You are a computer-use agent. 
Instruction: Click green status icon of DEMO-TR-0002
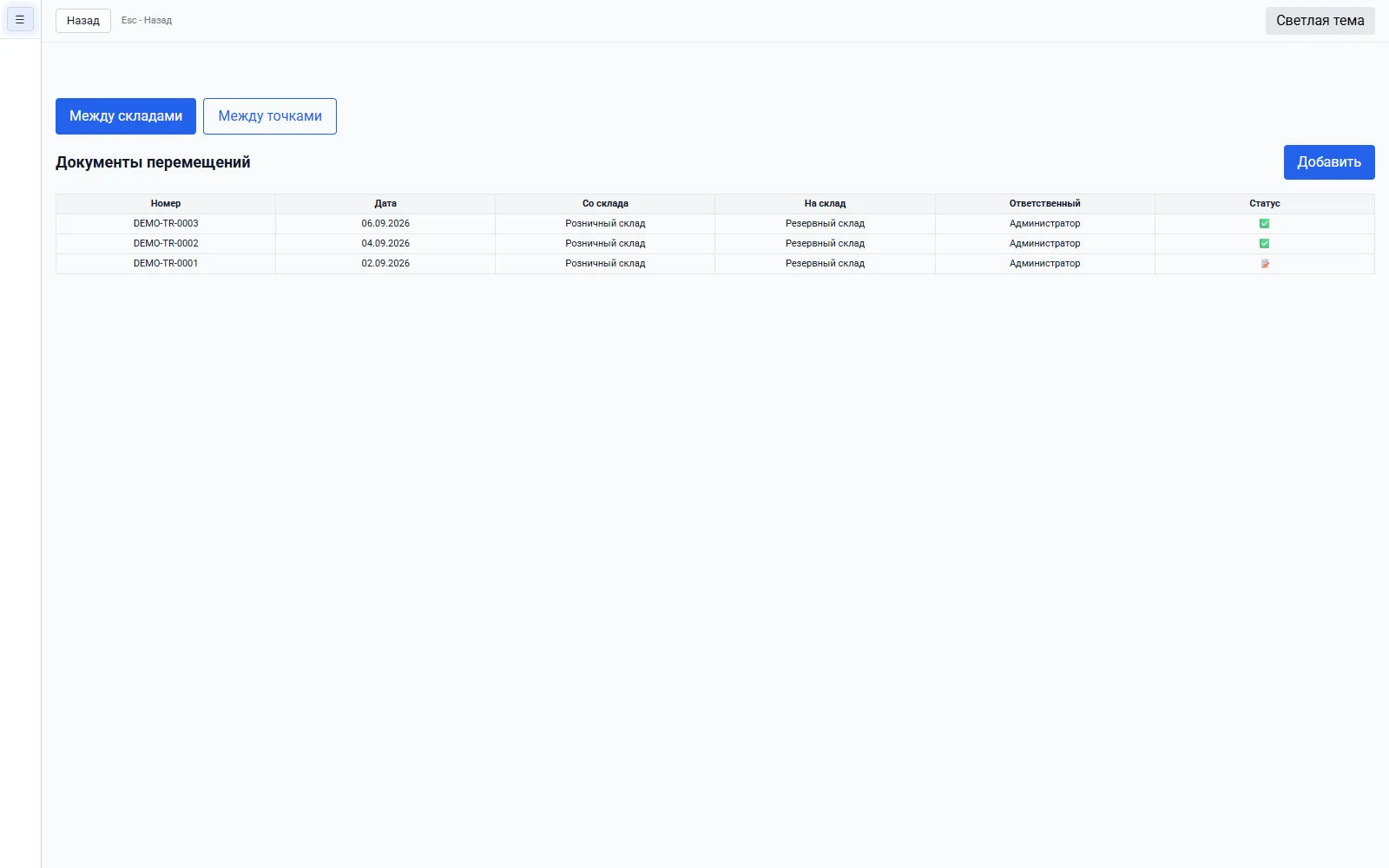tap(1264, 244)
